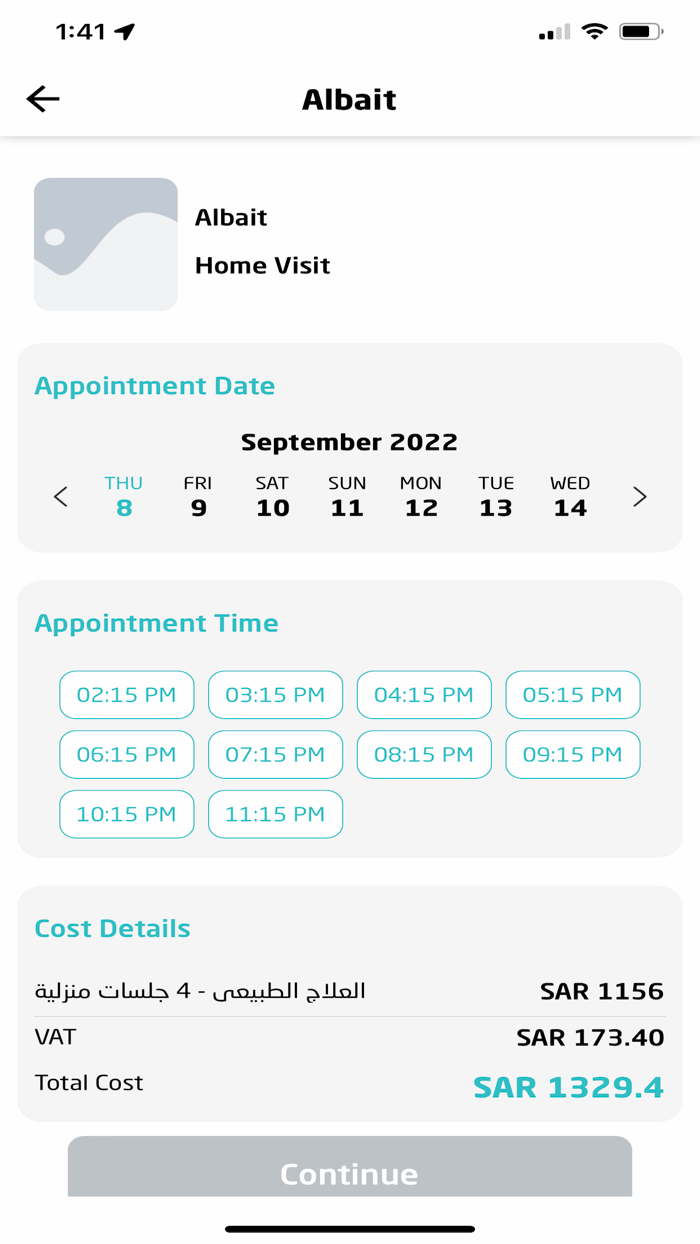This screenshot has height=1244, width=700.
Task: Choose the 03:15 PM time slot
Action: (275, 695)
